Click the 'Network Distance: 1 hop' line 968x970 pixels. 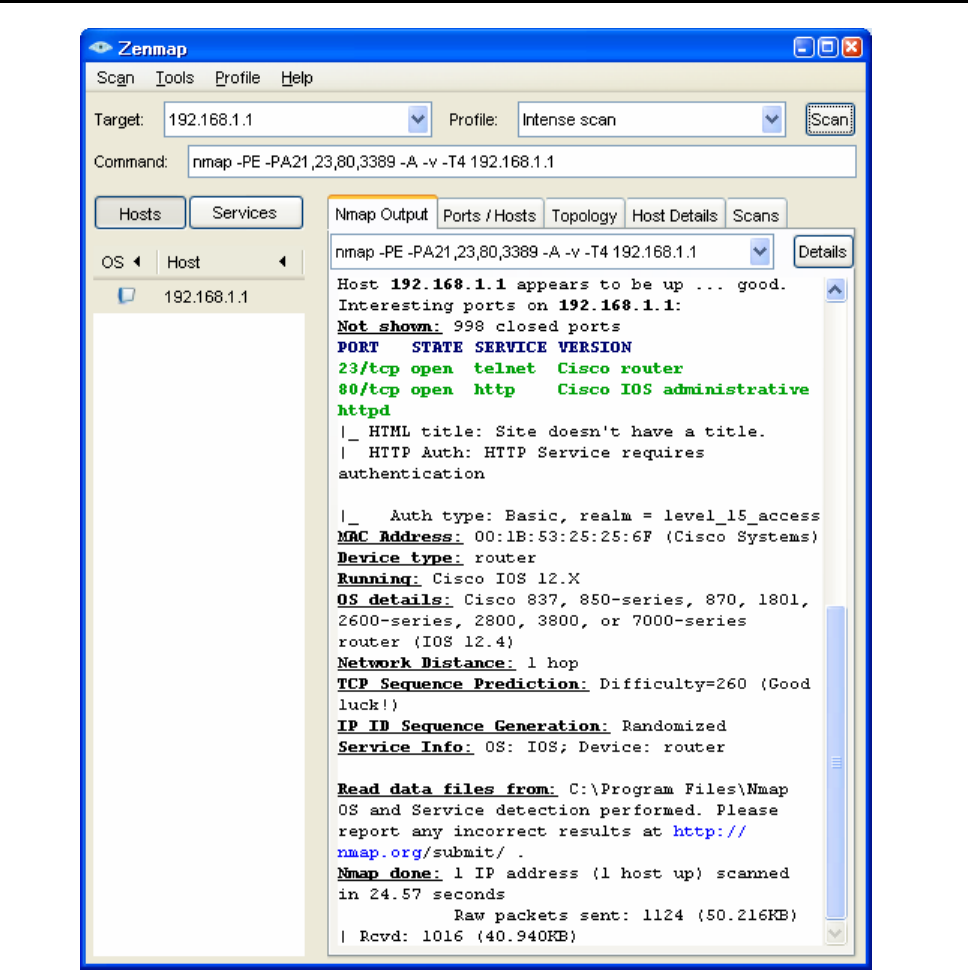coord(458,663)
